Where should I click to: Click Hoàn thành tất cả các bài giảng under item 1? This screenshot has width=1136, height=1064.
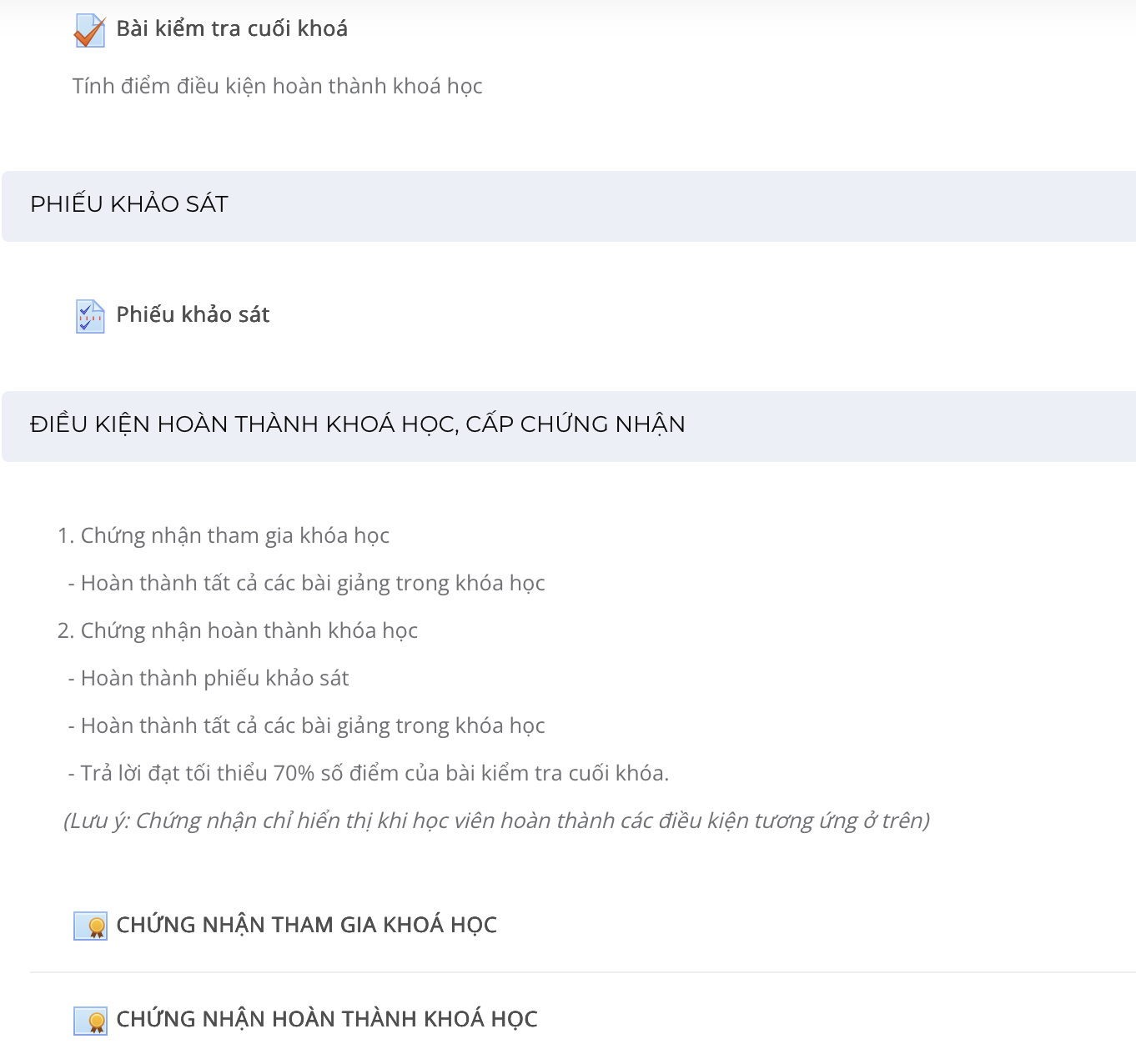coord(306,583)
